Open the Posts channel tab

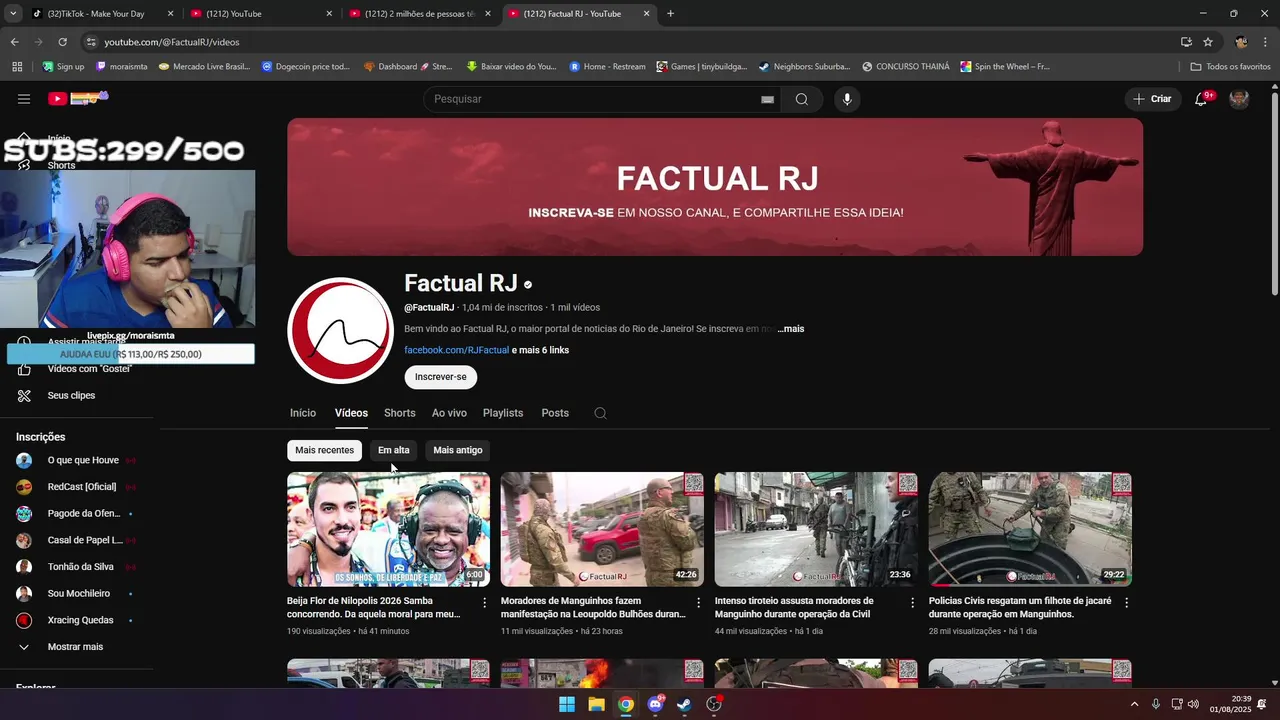(x=555, y=413)
